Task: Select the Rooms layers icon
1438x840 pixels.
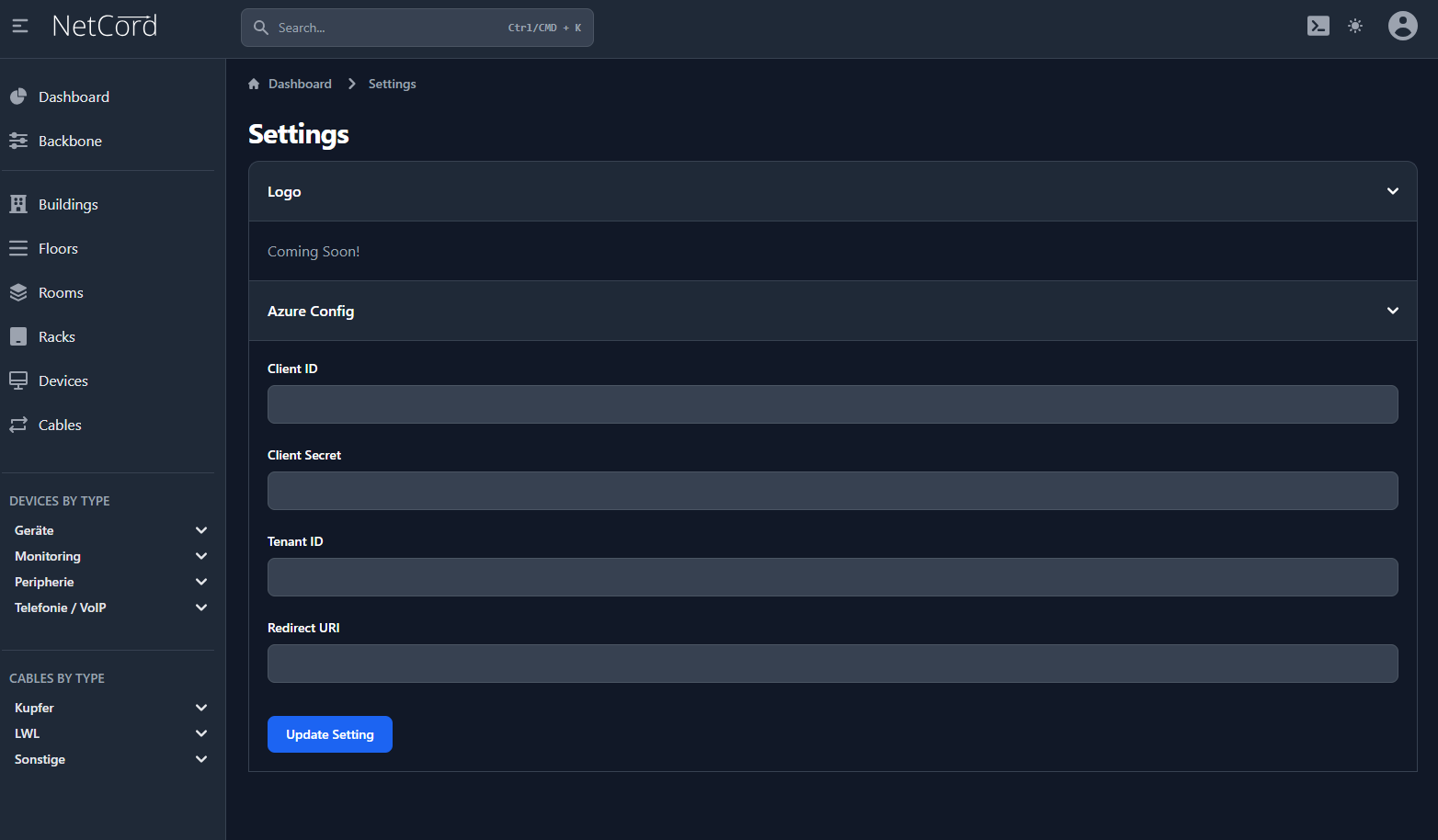Action: 18,292
